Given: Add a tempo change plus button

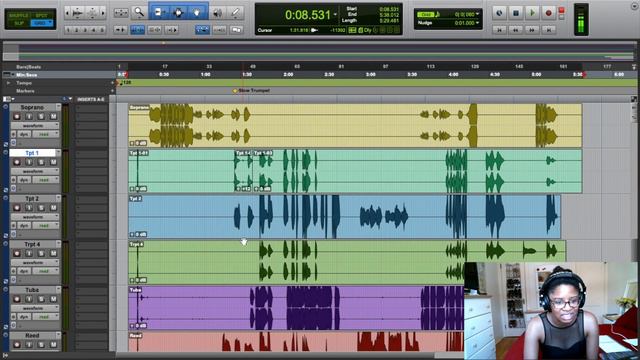Looking at the screenshot, I should click(x=113, y=83).
